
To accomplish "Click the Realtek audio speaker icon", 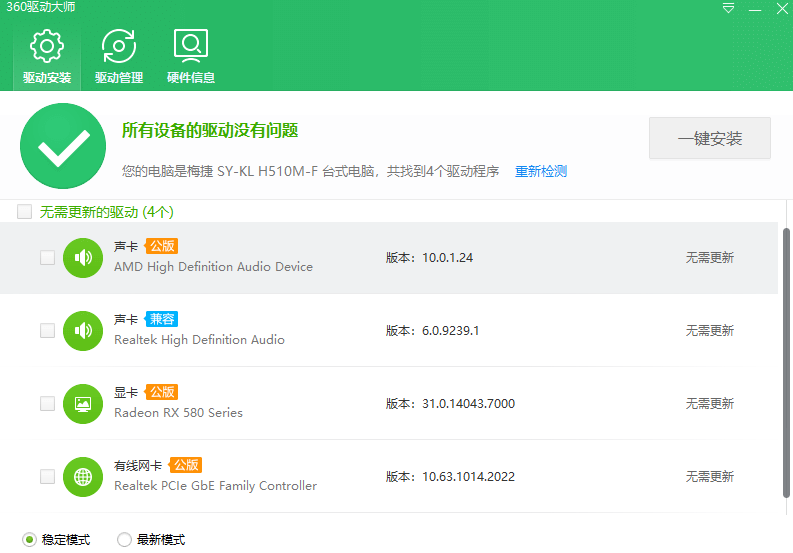I will tap(83, 330).
